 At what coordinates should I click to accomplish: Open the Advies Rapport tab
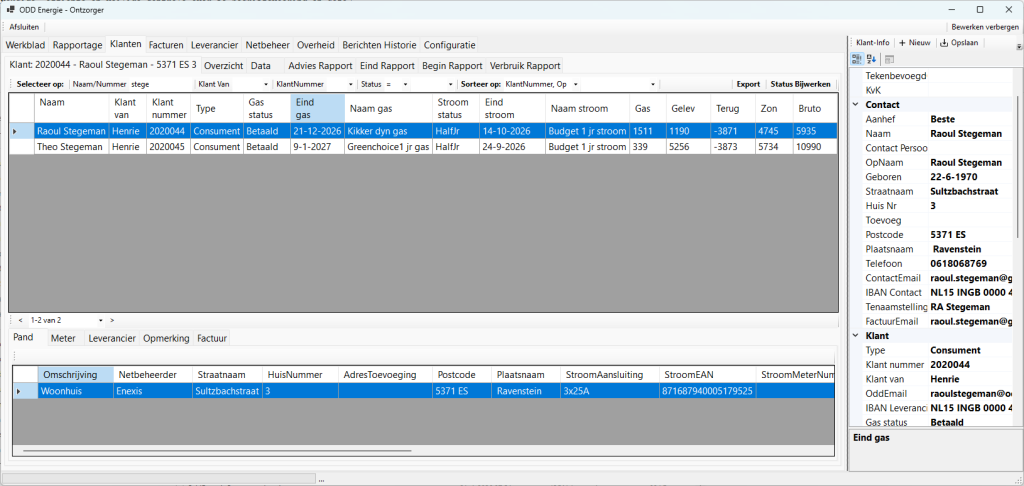pyautogui.click(x=320, y=66)
